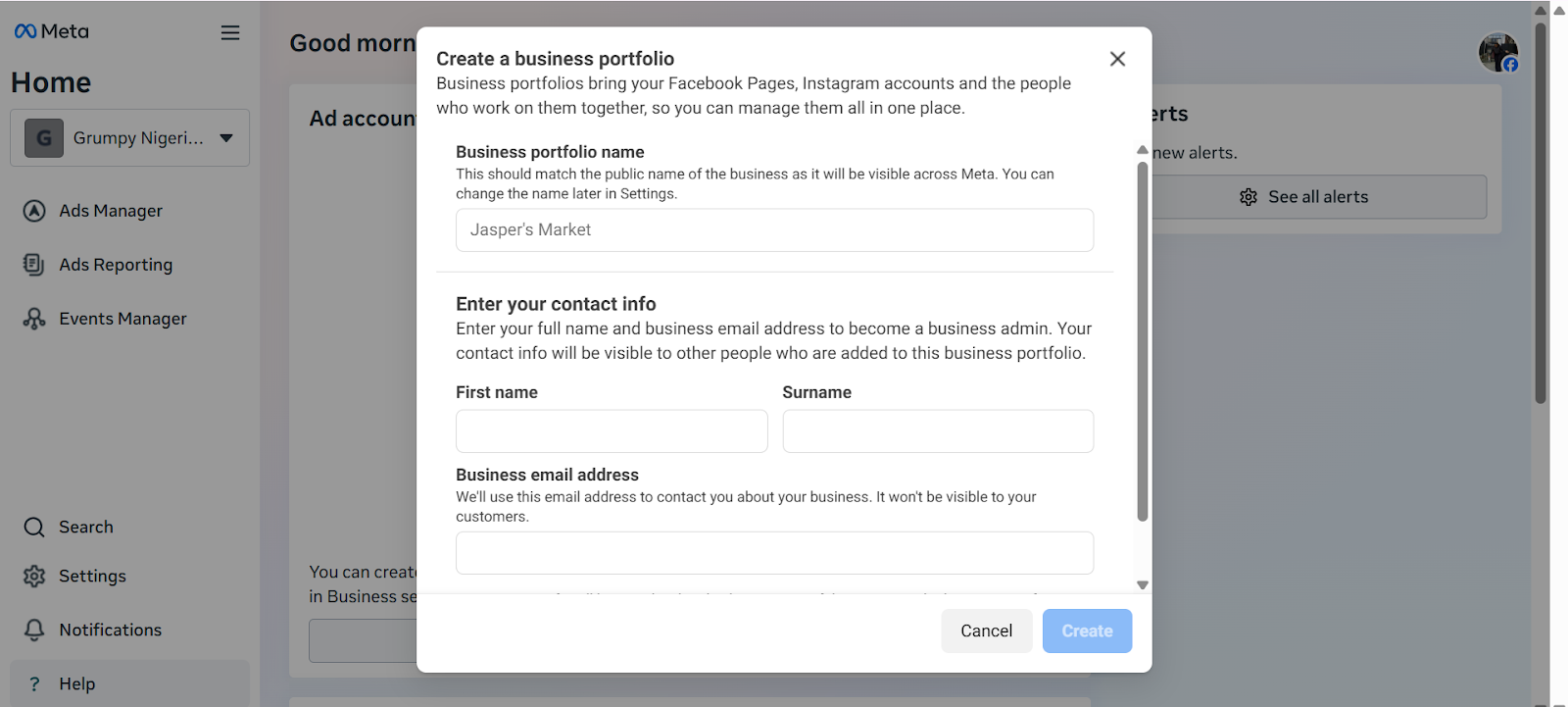This screenshot has height=707, width=1568.
Task: Click the Business portfolio name field
Action: [x=774, y=230]
